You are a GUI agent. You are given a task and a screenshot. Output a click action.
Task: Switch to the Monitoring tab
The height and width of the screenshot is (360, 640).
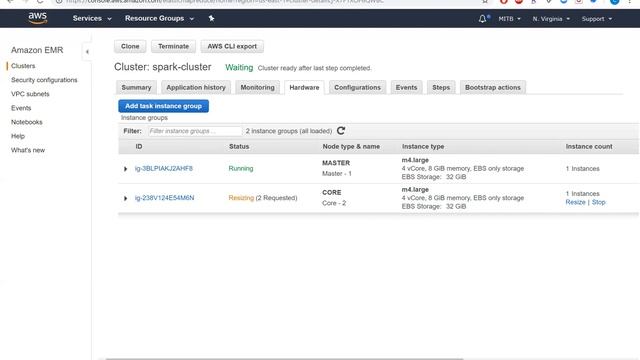click(258, 87)
